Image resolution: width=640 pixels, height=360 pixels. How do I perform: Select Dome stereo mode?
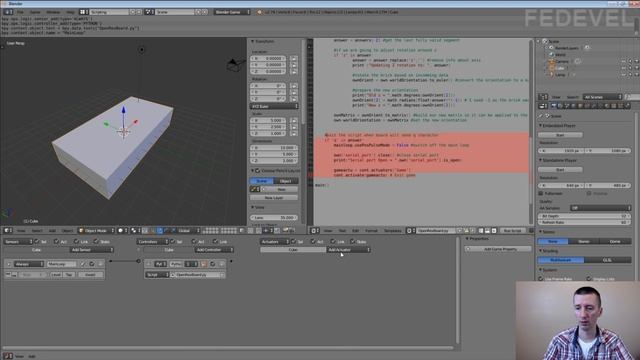pos(616,241)
